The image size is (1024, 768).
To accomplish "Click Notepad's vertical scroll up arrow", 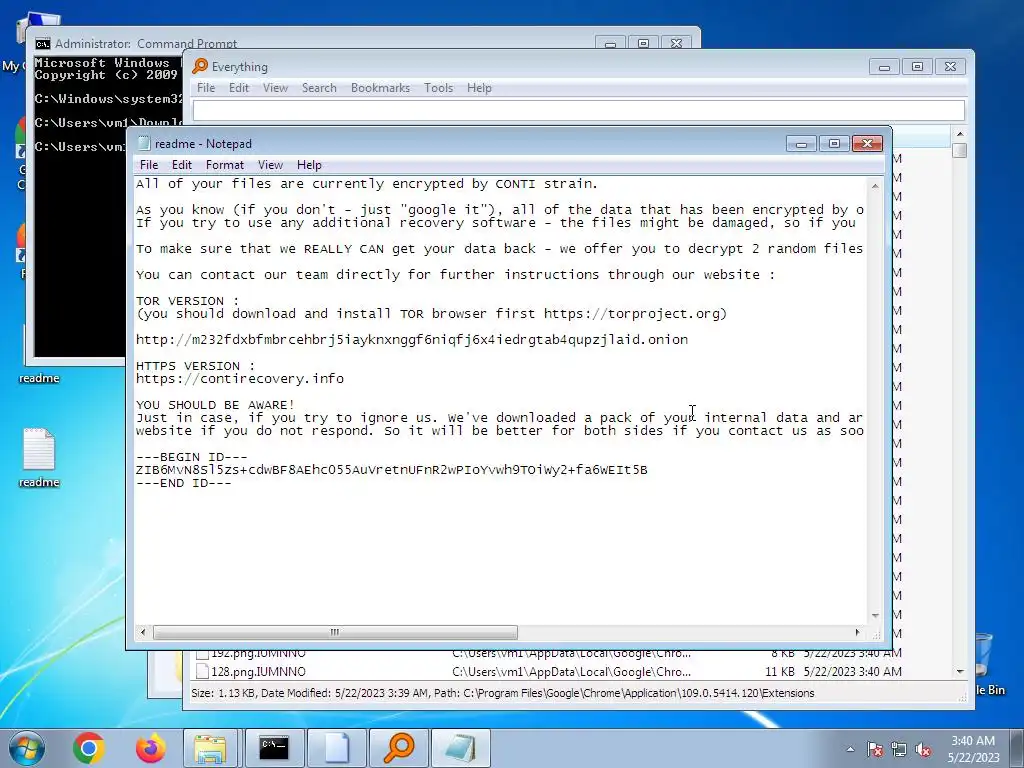I will click(875, 186).
